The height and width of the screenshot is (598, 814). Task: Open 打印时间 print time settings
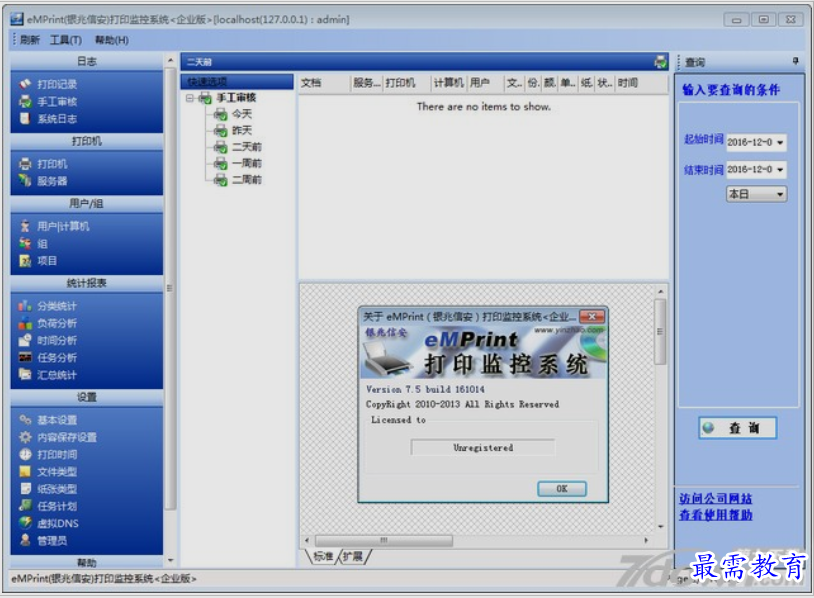point(57,454)
